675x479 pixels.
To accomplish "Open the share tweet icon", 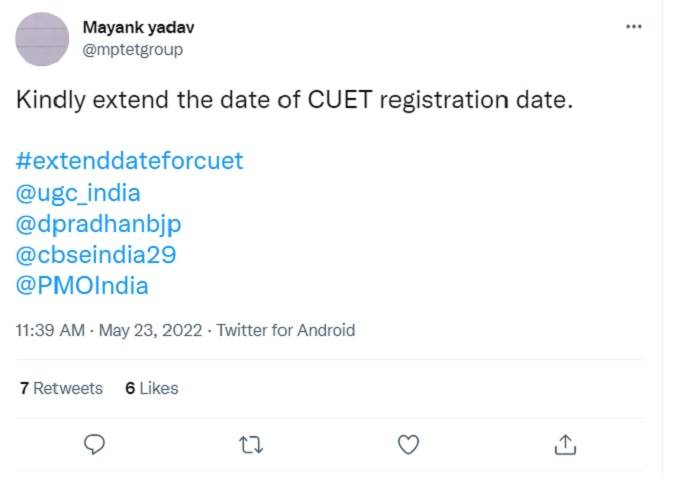I will [x=564, y=442].
